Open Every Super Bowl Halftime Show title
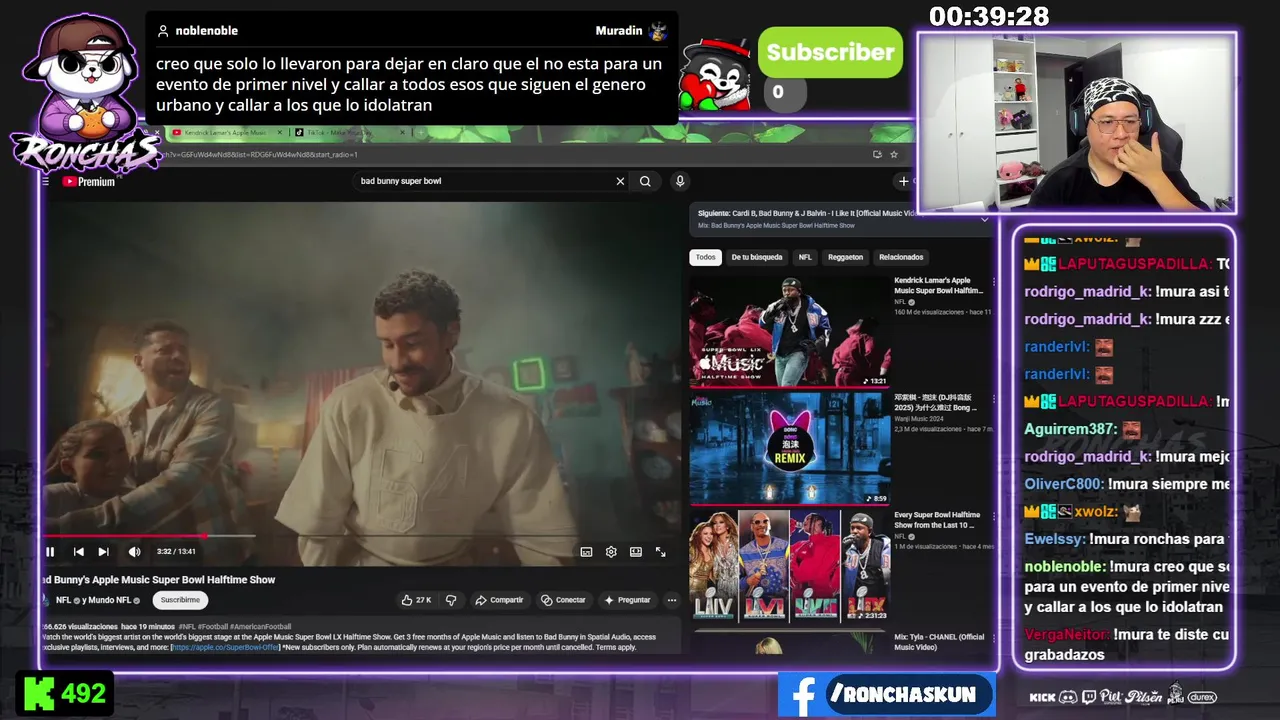Screen dimensions: 1280x720 point(937,520)
